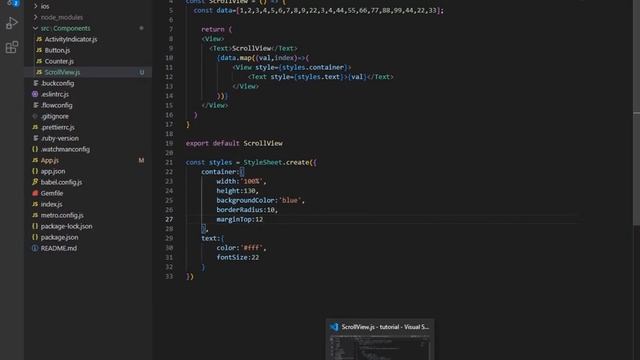Open package.json file
The image size is (640, 360).
pos(59,237)
